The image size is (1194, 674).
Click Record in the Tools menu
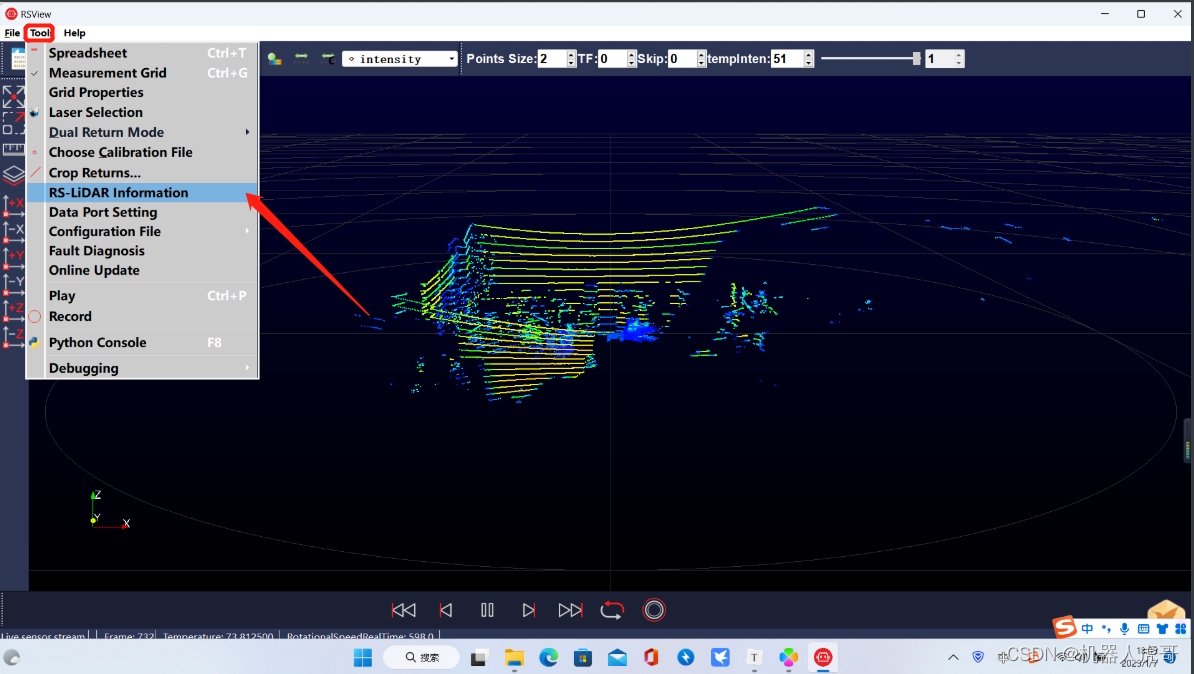[142, 316]
